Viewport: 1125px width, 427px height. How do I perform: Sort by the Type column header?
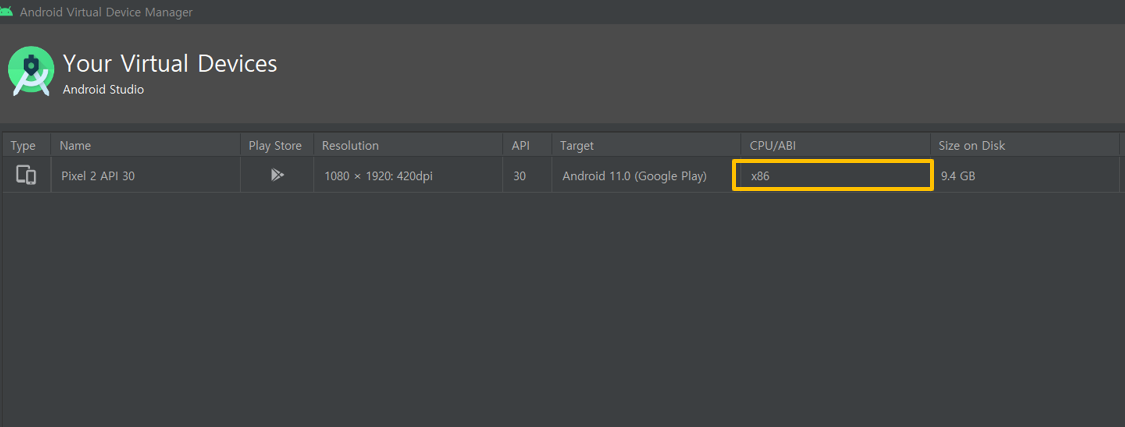click(x=26, y=146)
